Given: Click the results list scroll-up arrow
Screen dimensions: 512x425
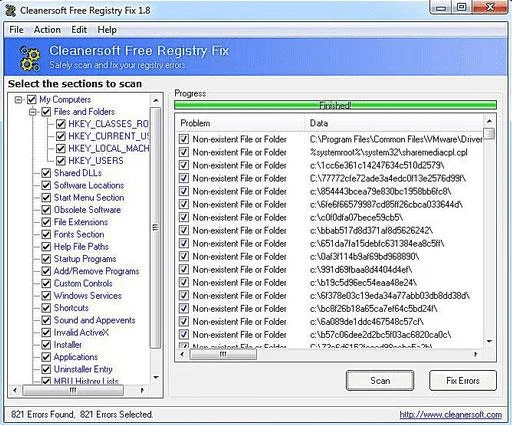Looking at the screenshot, I should click(489, 121).
